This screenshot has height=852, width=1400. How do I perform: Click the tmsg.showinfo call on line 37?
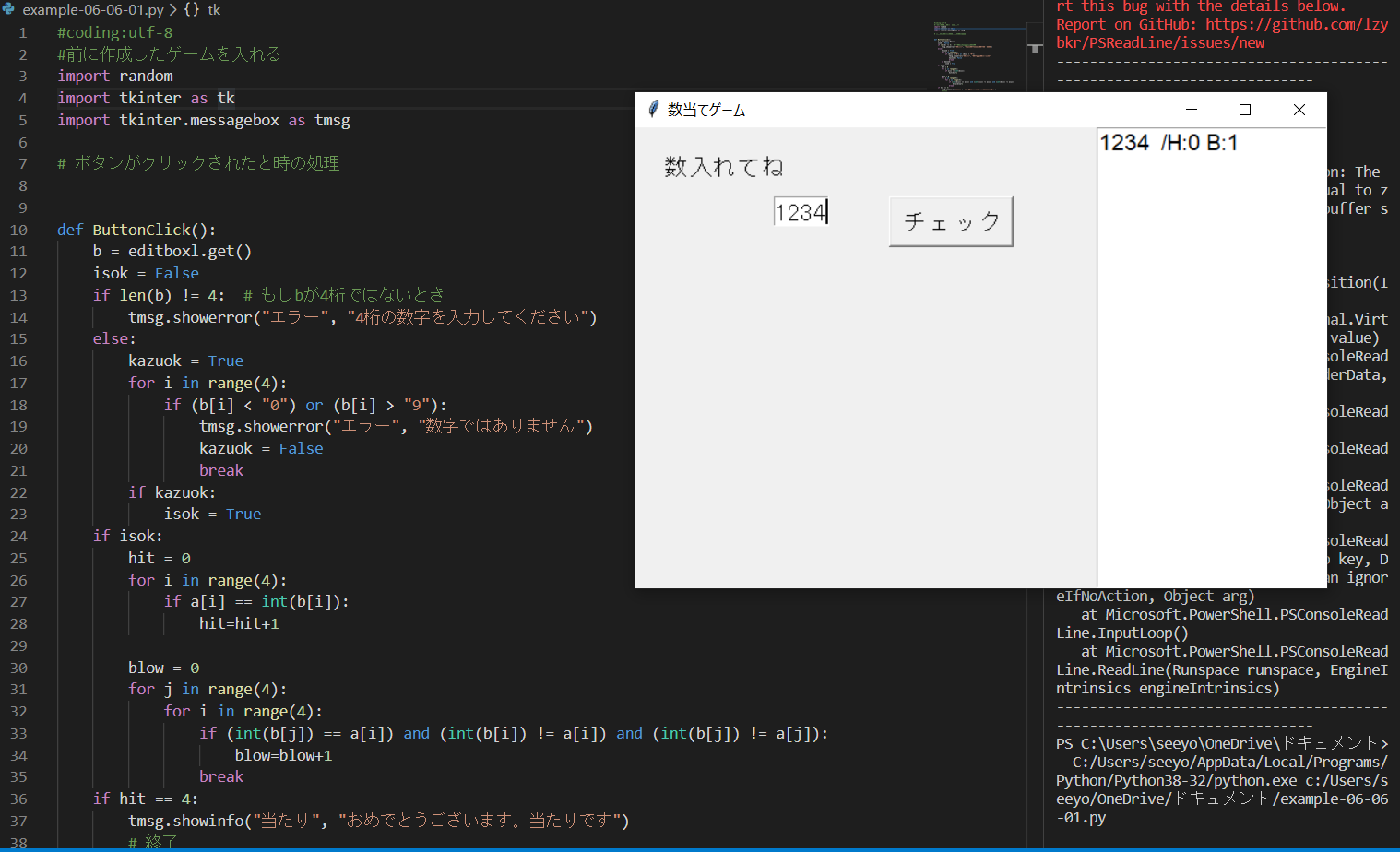(x=379, y=821)
